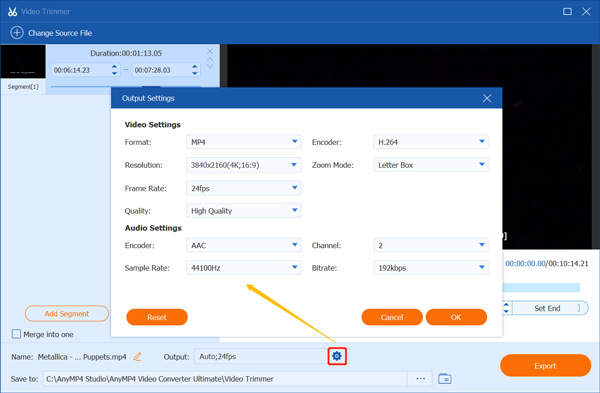The width and height of the screenshot is (600, 393).
Task: Adjust end time stepper arrows
Action: coord(195,70)
